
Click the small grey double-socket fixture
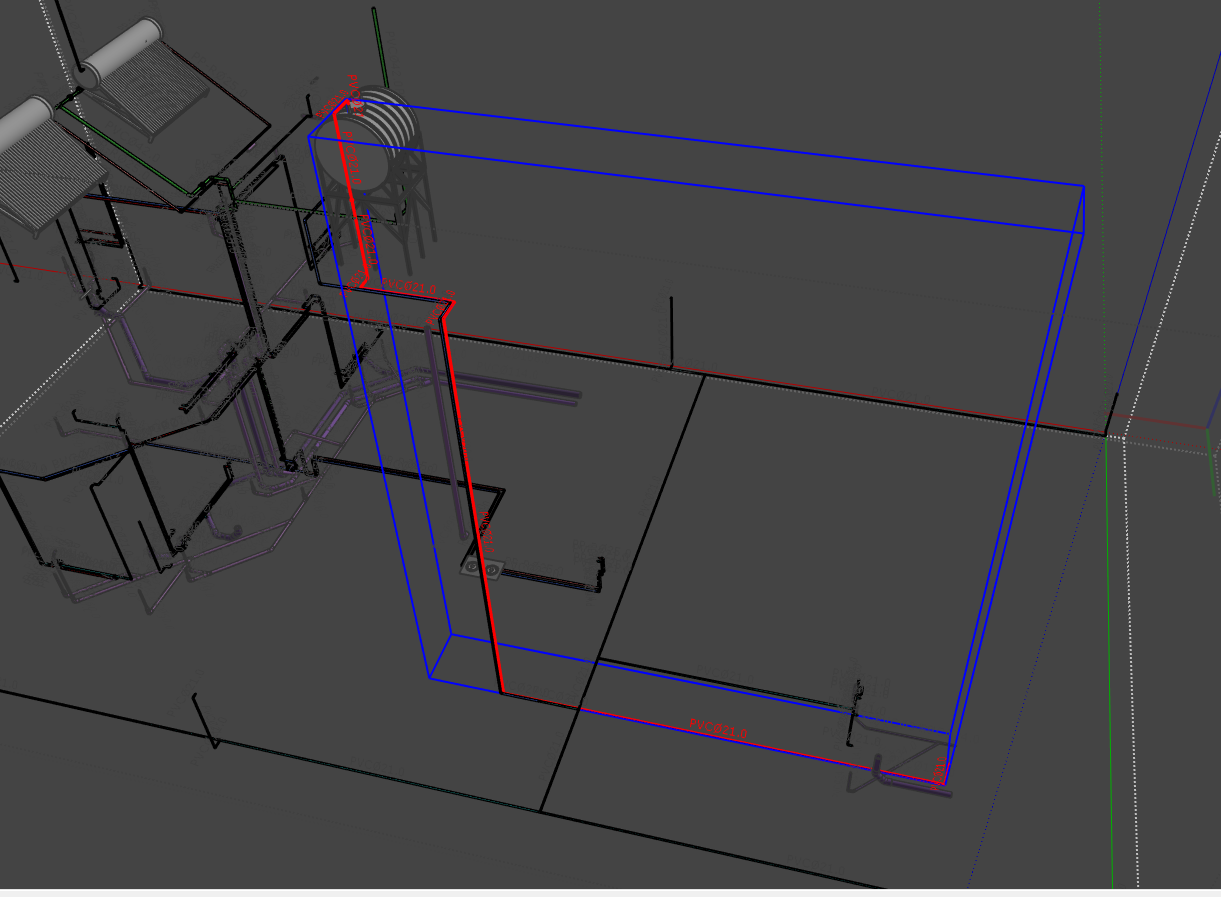[x=482, y=569]
